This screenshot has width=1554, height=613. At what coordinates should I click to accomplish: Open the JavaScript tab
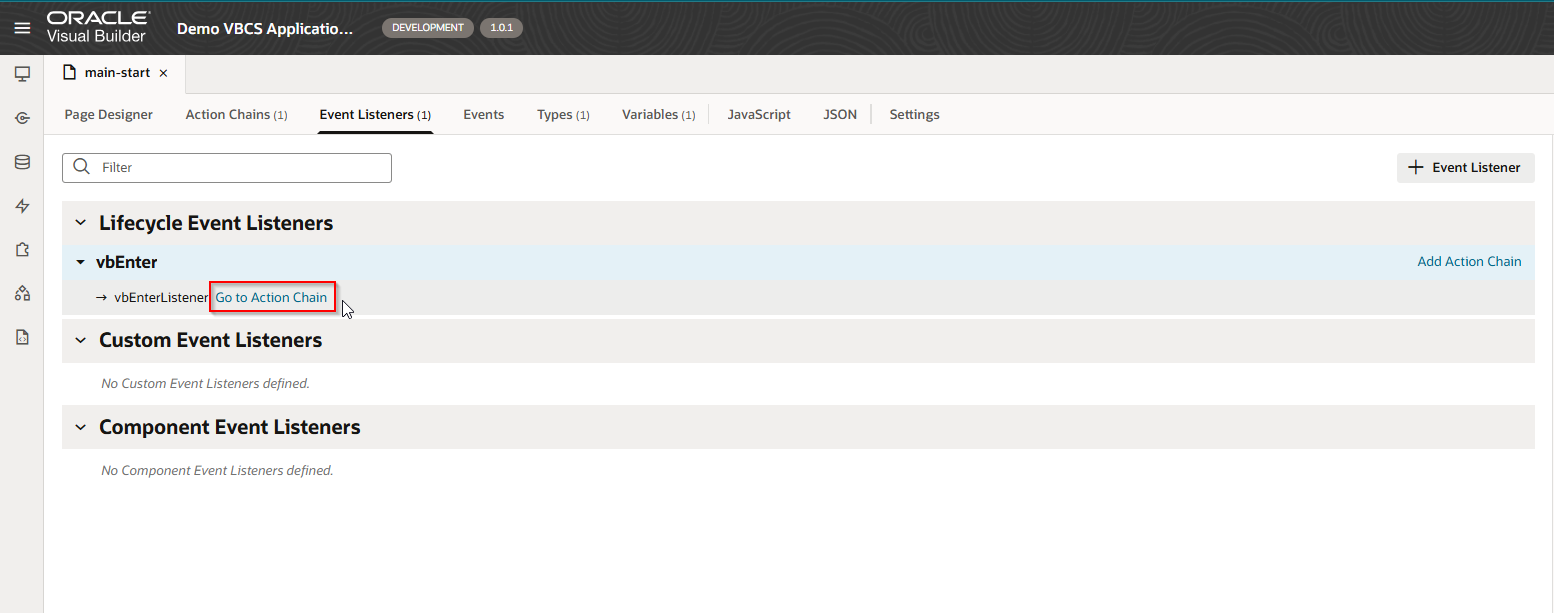click(759, 114)
